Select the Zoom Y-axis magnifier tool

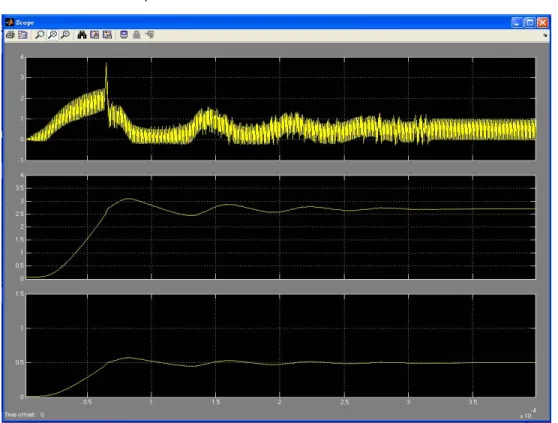(65, 35)
